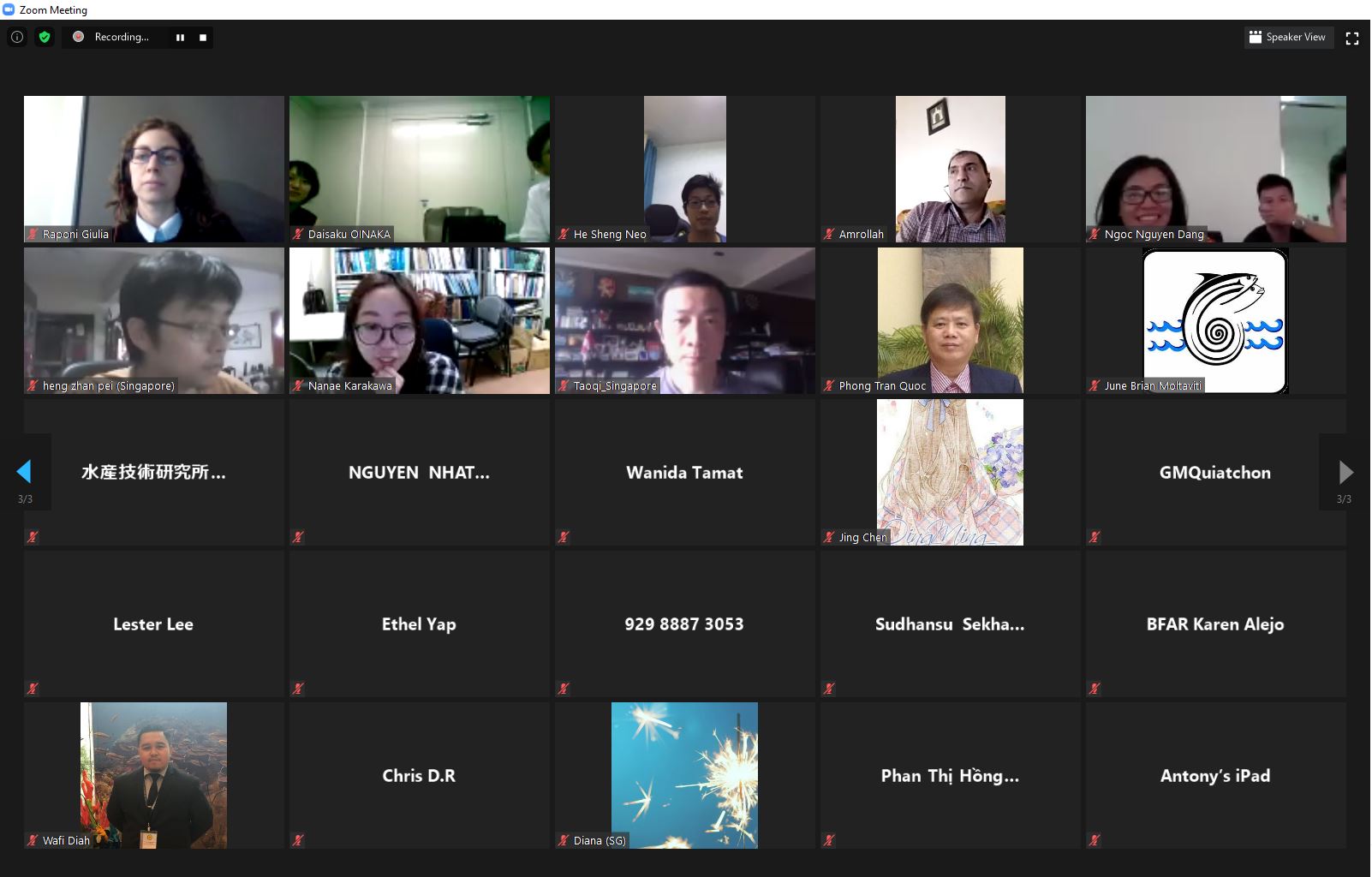The image size is (1372, 877).
Task: Select June Brian Moltaviti fish logo tile
Action: pyautogui.click(x=1216, y=320)
